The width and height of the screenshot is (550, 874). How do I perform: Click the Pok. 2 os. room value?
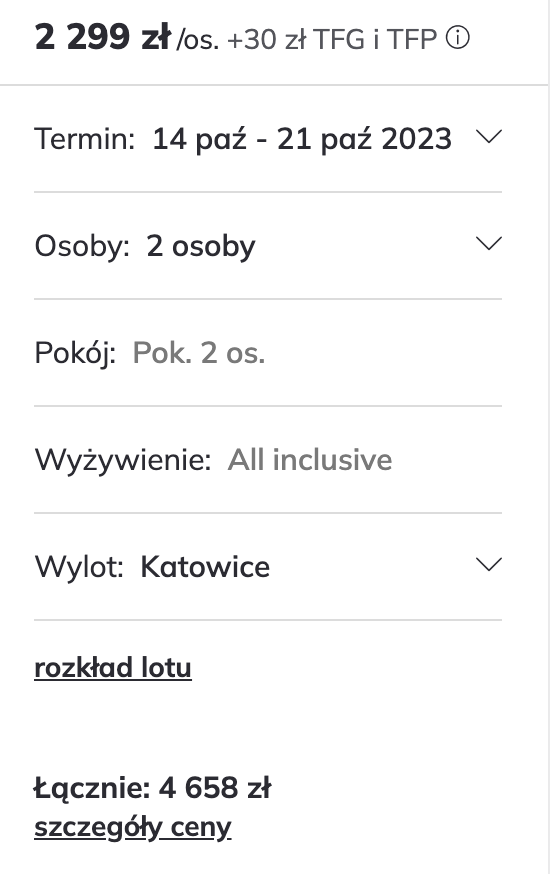[x=198, y=353]
